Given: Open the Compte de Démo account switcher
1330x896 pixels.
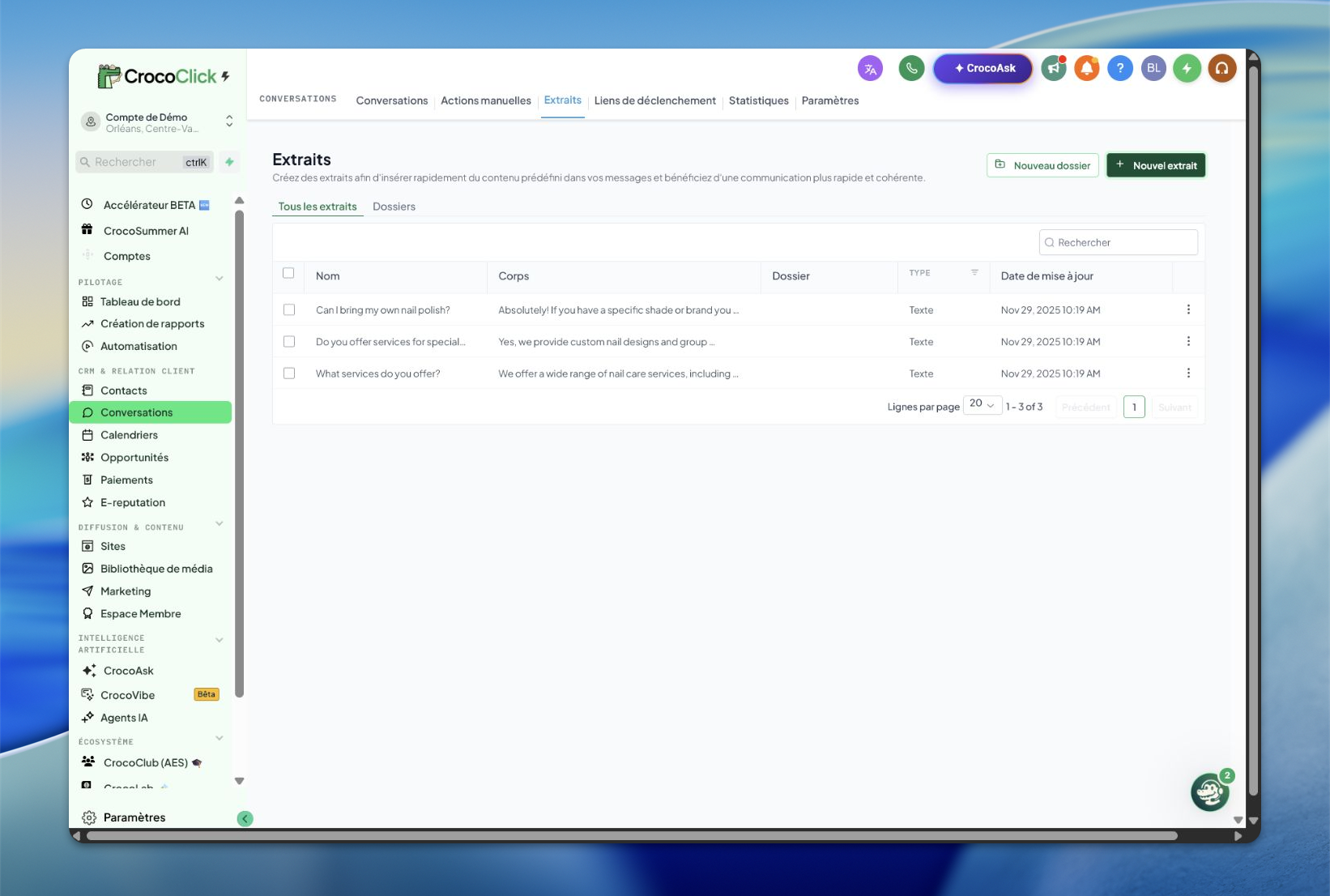Looking at the screenshot, I should [157, 122].
